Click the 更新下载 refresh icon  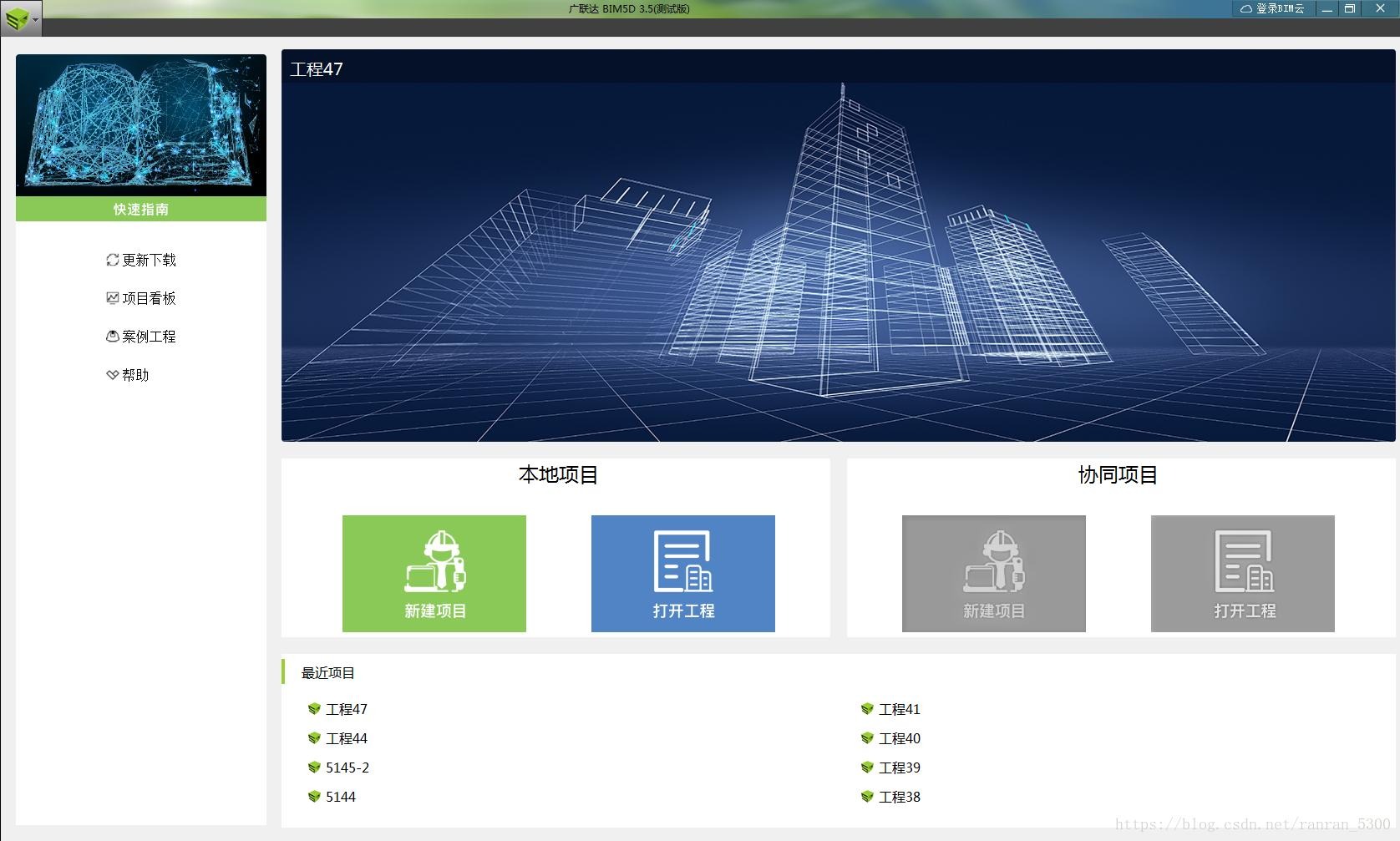click(113, 260)
